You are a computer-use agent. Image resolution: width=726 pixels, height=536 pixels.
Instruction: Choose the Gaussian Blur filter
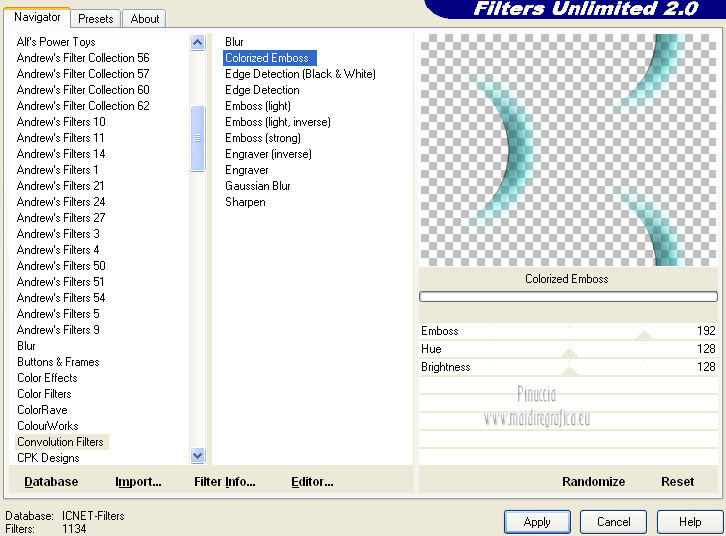258,186
